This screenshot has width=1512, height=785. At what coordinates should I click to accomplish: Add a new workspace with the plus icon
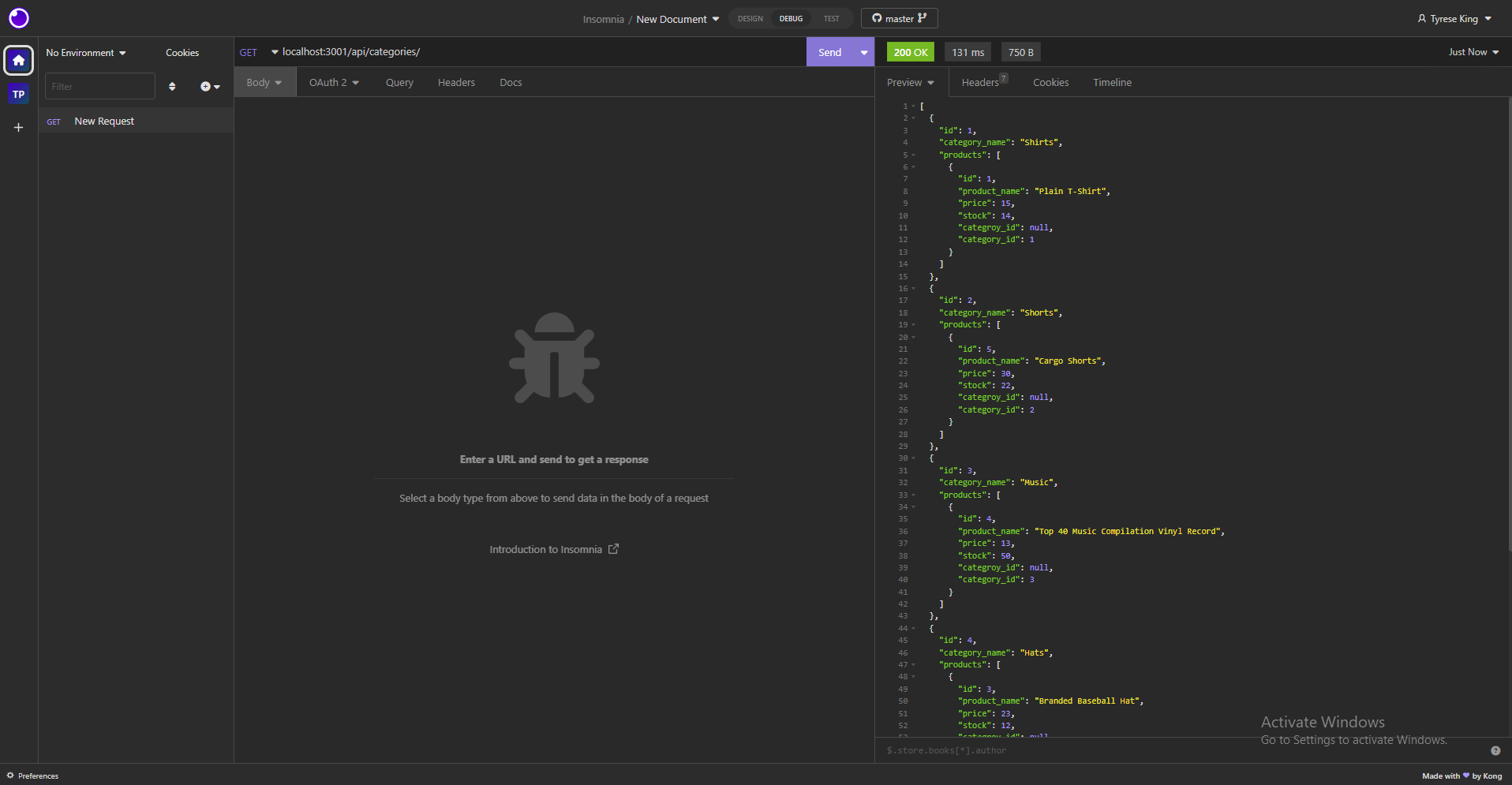tap(19, 127)
